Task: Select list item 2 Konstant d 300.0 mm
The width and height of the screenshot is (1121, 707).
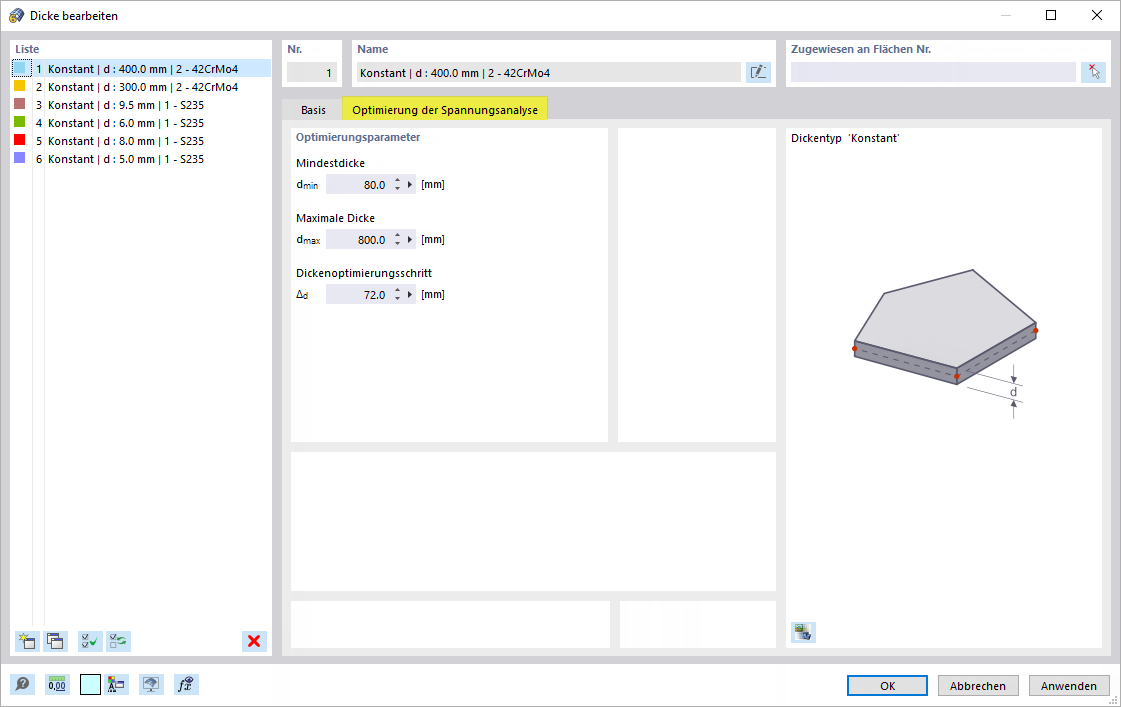Action: coord(142,86)
